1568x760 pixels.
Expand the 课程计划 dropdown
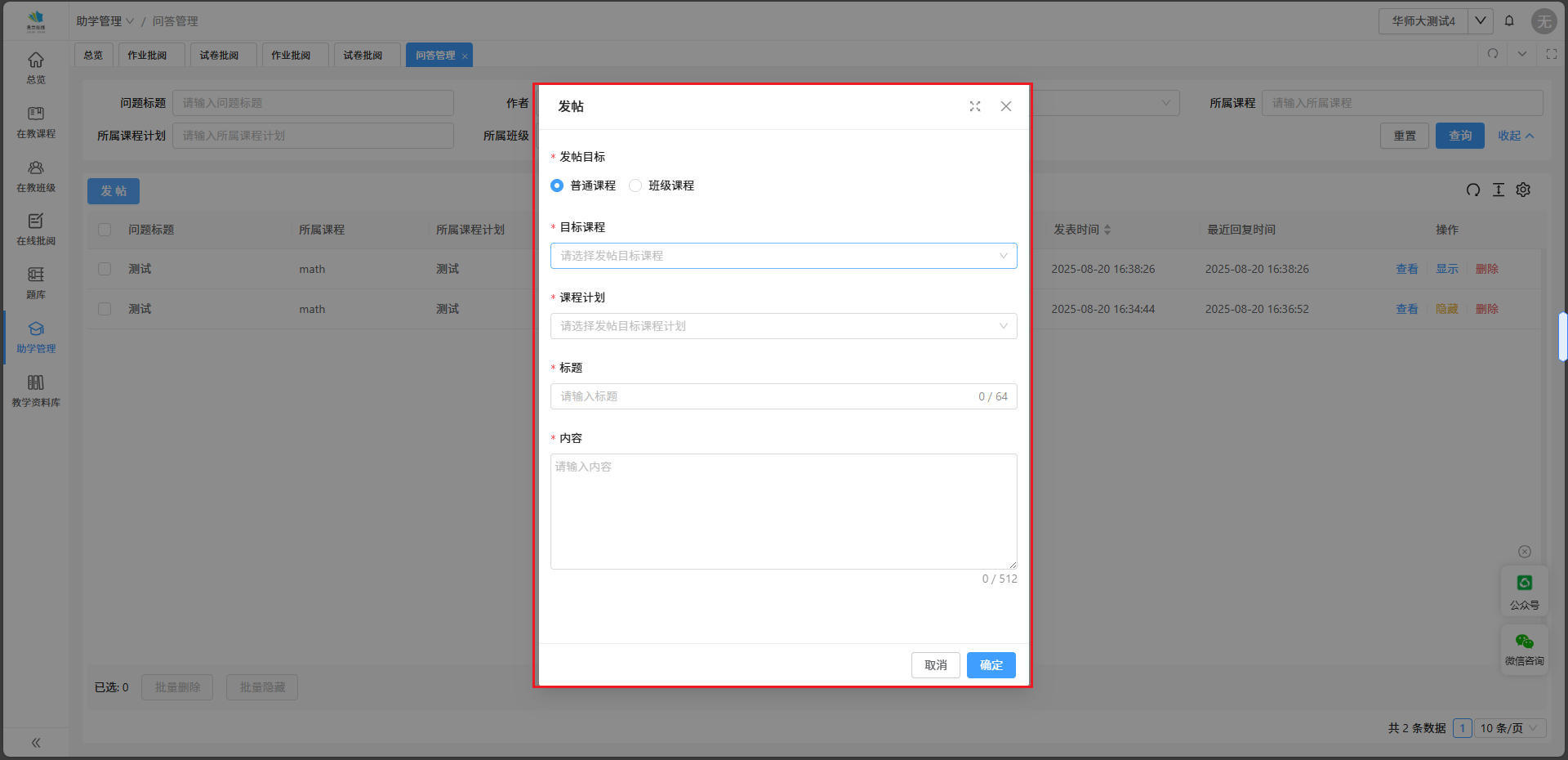coord(782,326)
